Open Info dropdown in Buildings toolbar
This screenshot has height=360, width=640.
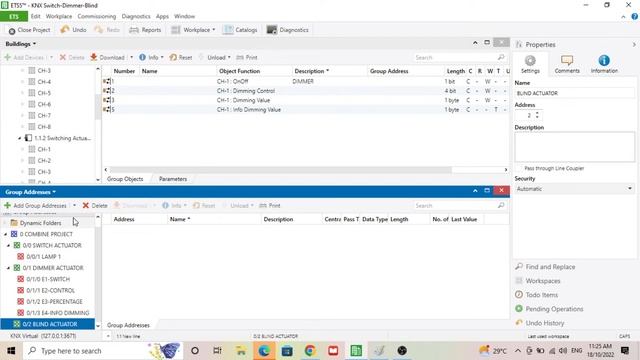tap(151, 58)
